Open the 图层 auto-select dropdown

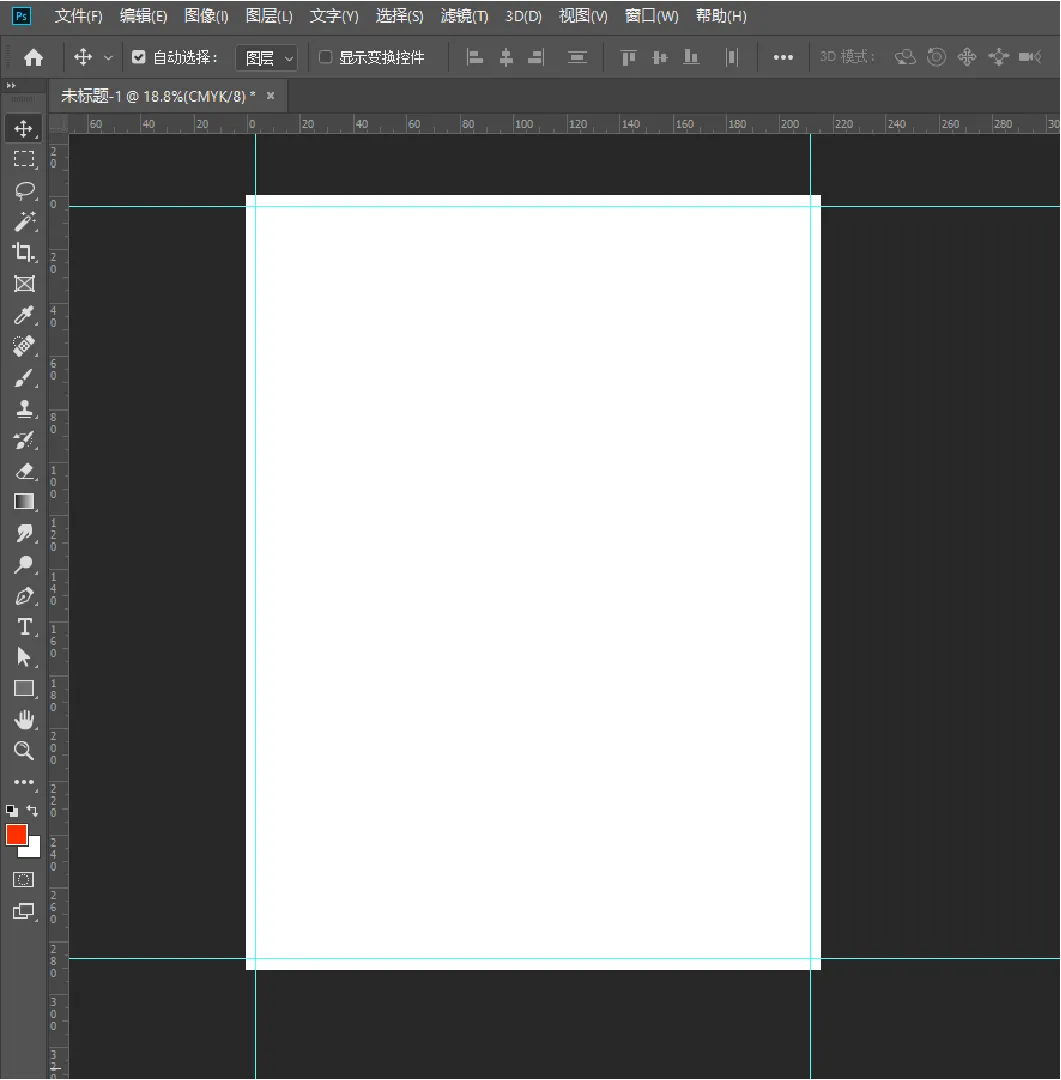click(x=266, y=58)
